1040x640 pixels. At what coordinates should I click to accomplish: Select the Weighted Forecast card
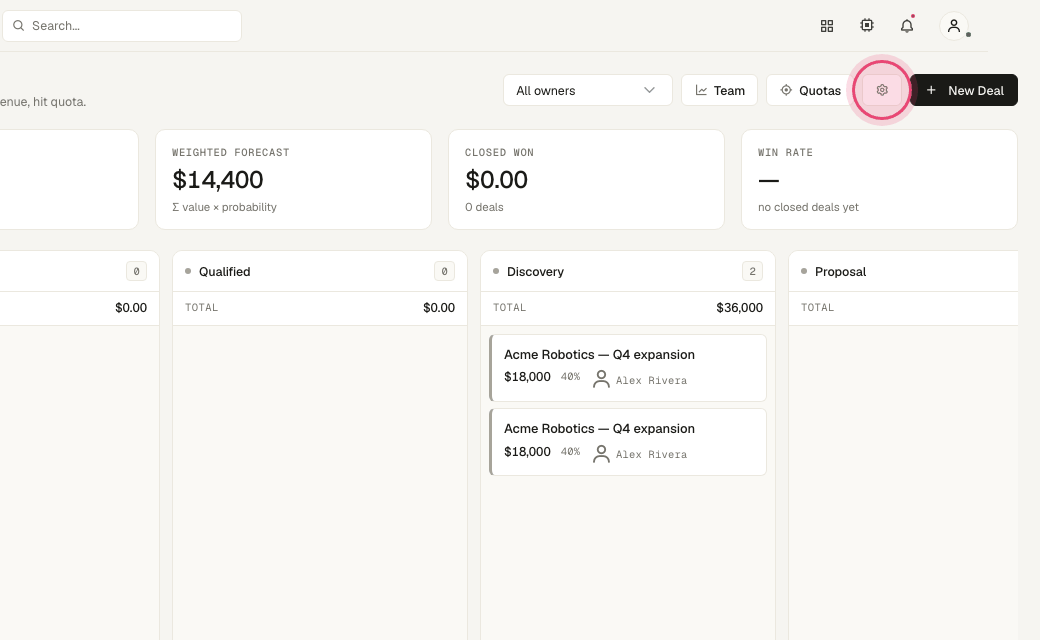[293, 180]
